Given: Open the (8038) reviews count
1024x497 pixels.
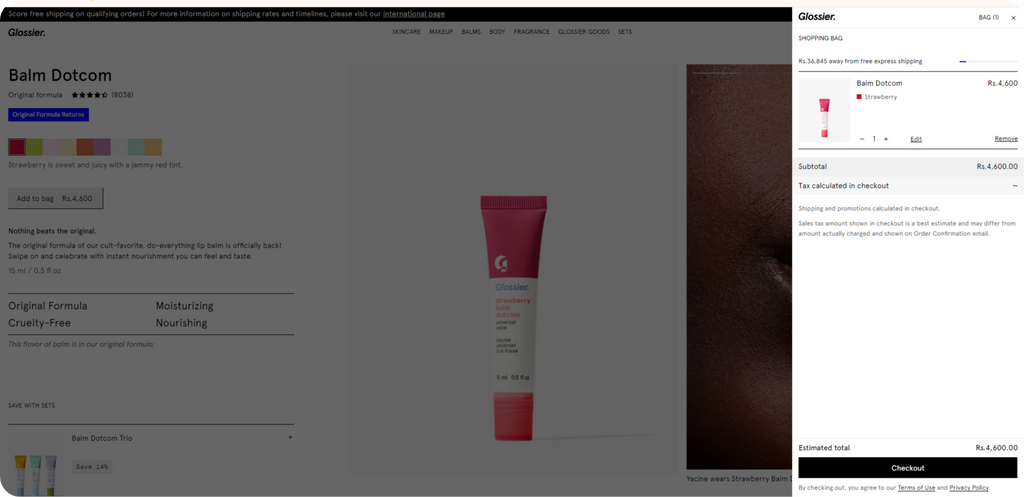Looking at the screenshot, I should 122,95.
